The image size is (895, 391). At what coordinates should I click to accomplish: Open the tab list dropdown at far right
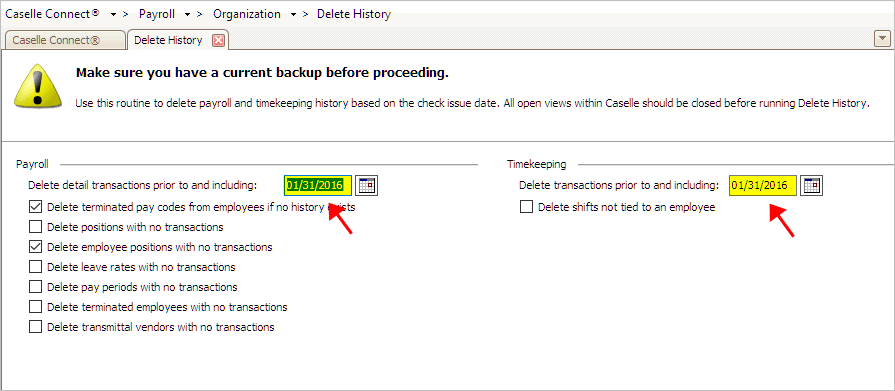[x=882, y=39]
